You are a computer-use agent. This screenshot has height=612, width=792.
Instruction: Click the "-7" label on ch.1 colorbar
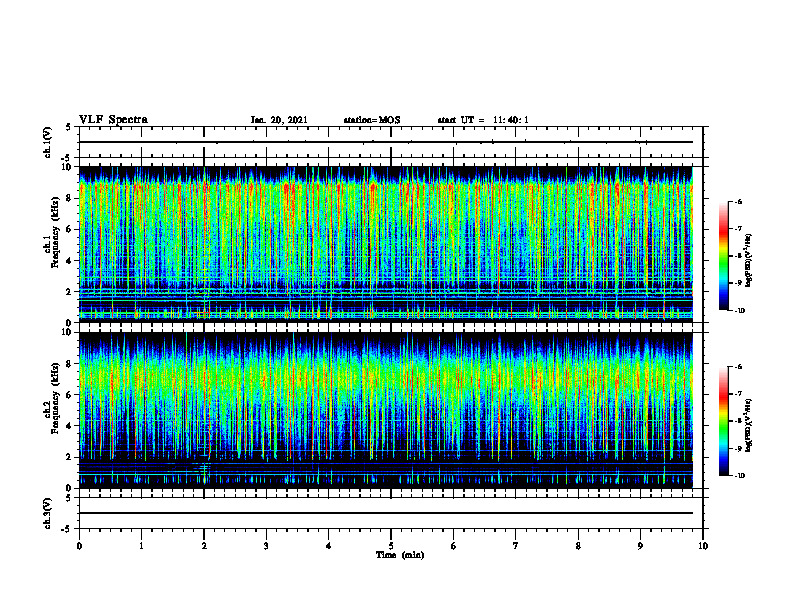pyautogui.click(x=739, y=229)
